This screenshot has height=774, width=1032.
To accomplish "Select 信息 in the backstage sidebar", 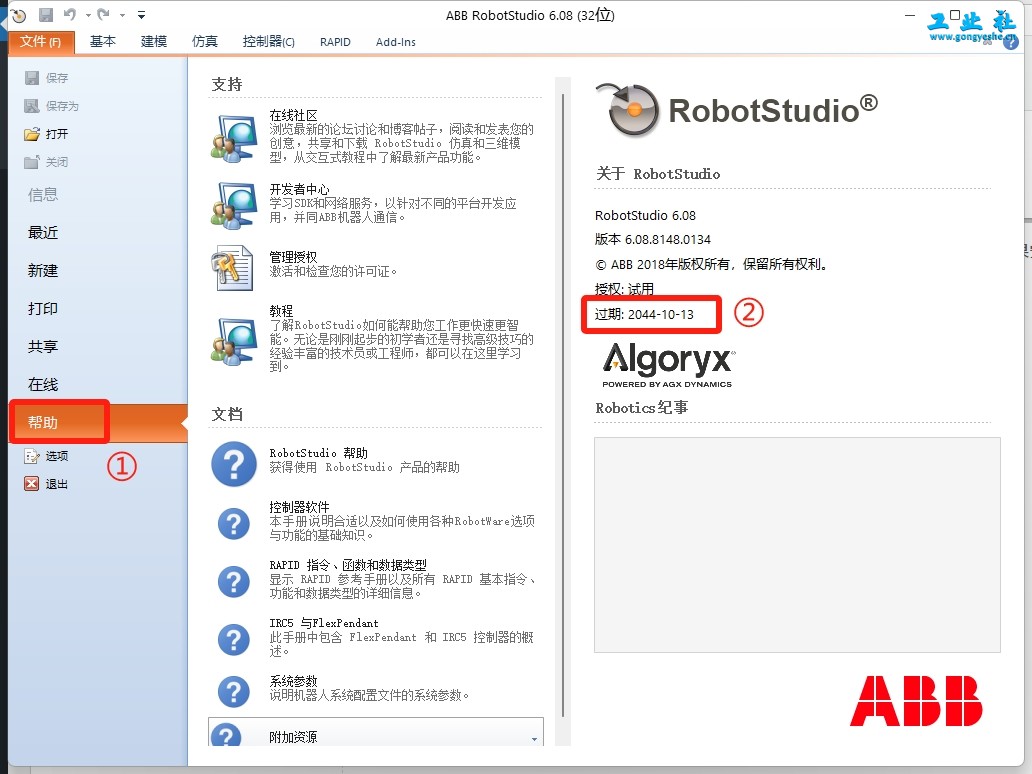I will [43, 195].
